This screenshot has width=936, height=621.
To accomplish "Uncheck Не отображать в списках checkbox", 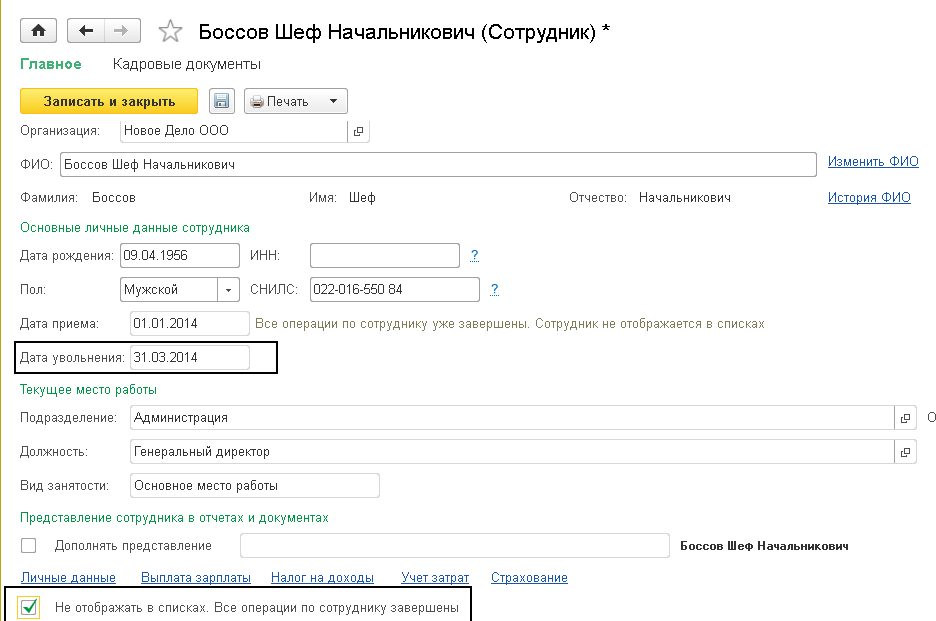I will [29, 607].
